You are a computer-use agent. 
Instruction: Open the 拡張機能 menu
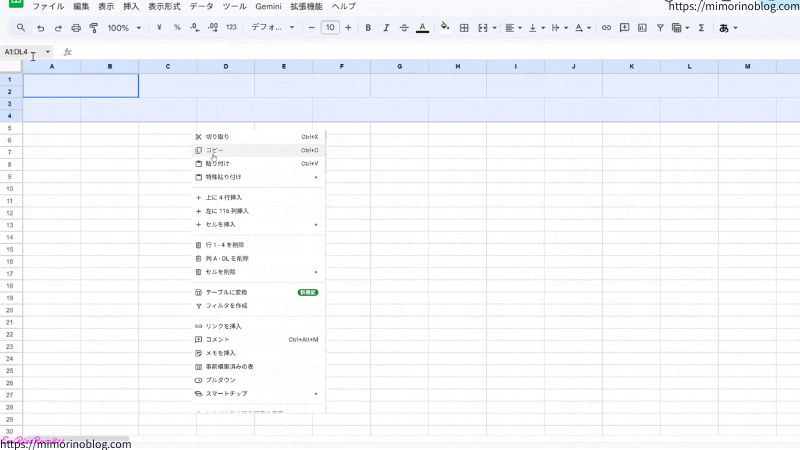306,7
